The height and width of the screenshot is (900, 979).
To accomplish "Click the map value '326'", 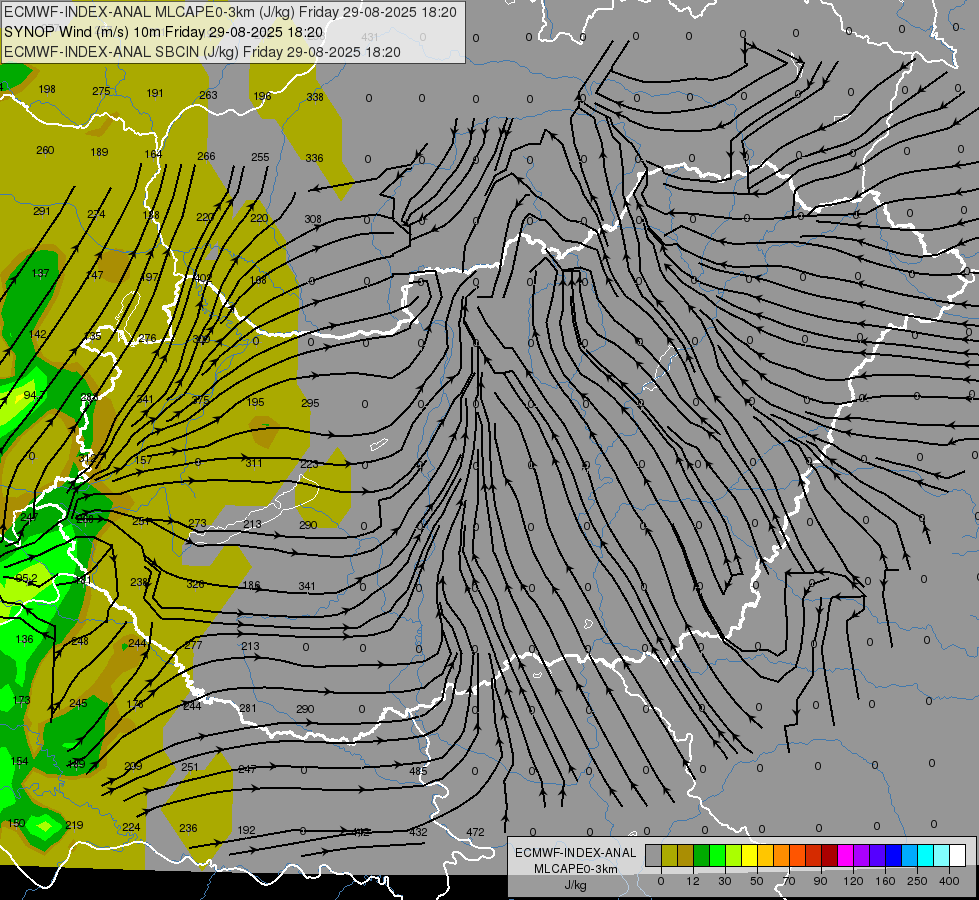I will 195,585.
